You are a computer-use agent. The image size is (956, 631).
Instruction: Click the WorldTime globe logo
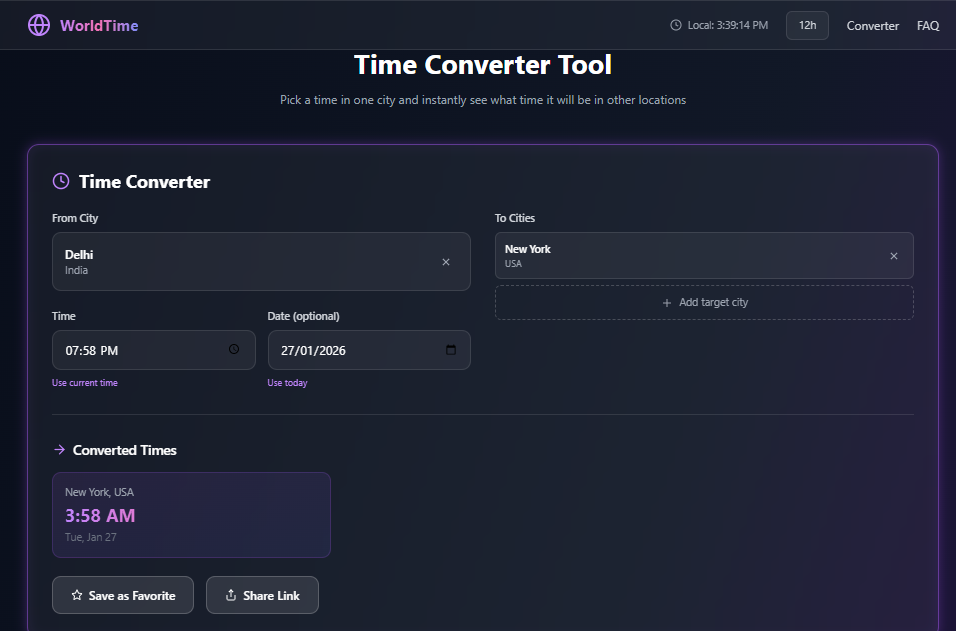click(x=39, y=25)
